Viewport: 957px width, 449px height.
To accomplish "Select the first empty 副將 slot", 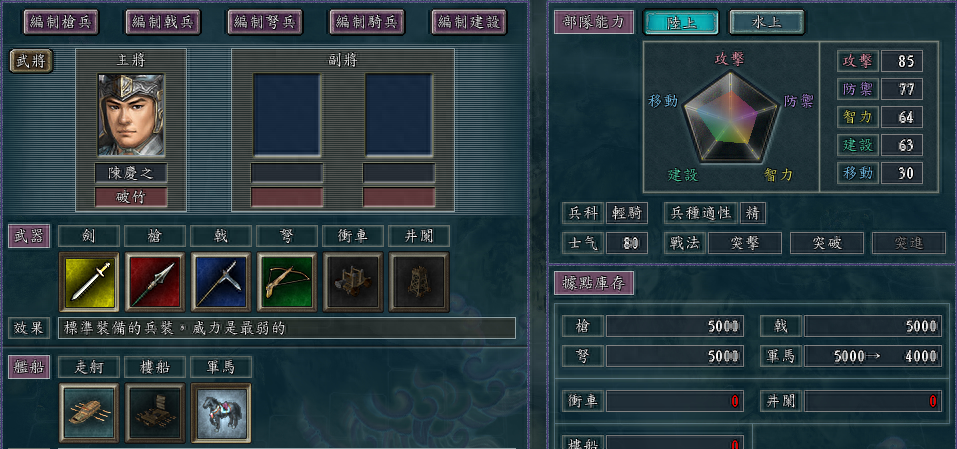I will coord(287,115).
